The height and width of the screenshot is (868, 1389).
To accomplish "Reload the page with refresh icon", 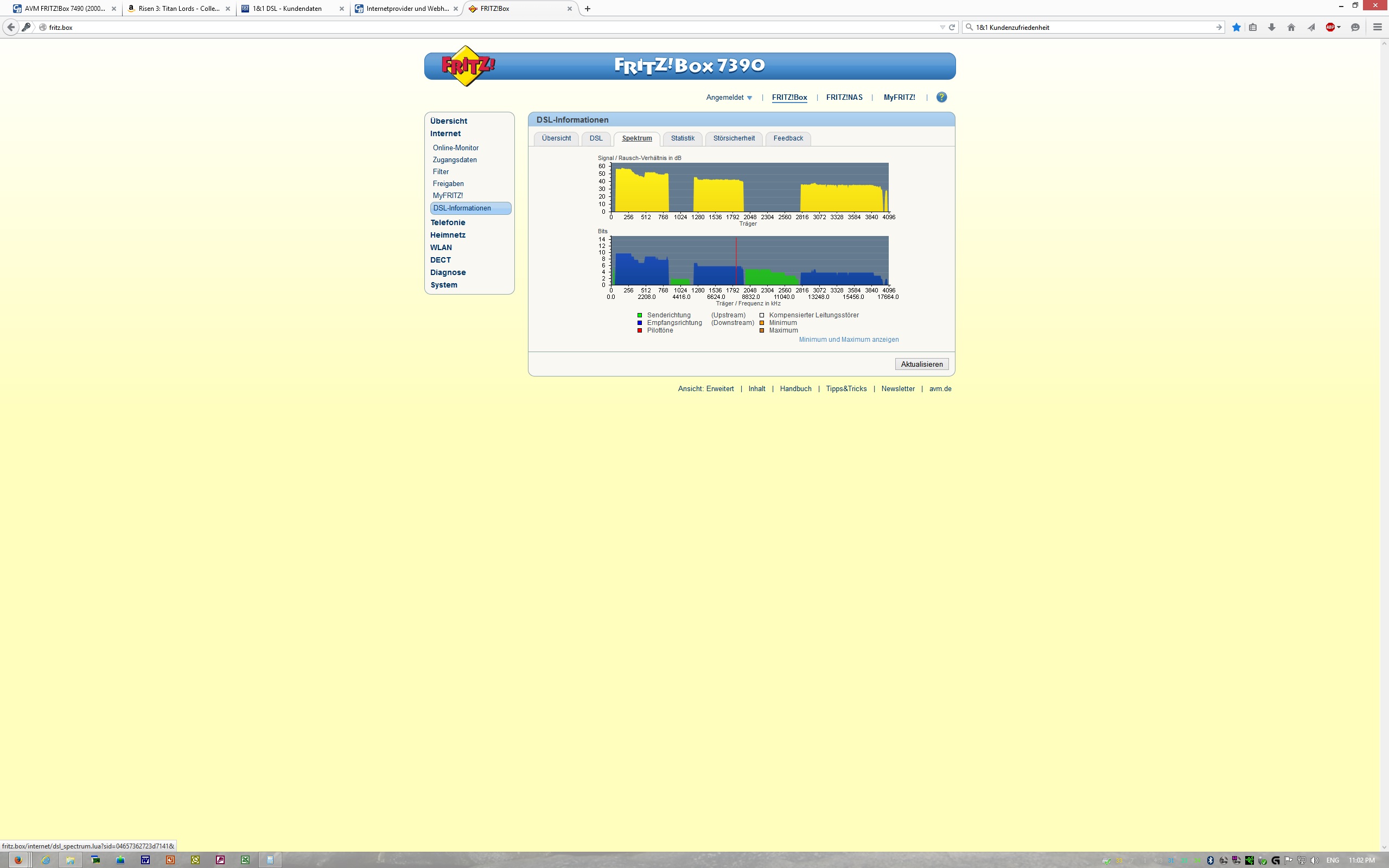I will click(952, 27).
